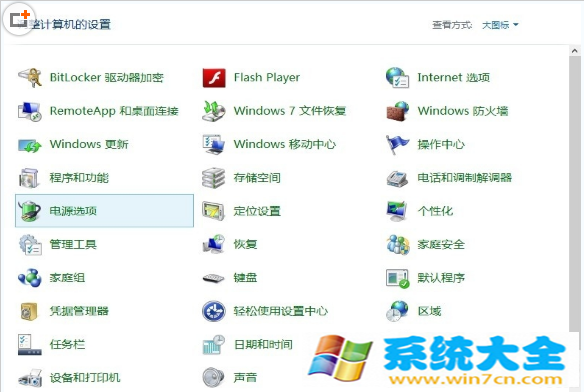Image resolution: width=584 pixels, height=392 pixels.
Task: Open the 存储空间 label
Action: click(257, 178)
